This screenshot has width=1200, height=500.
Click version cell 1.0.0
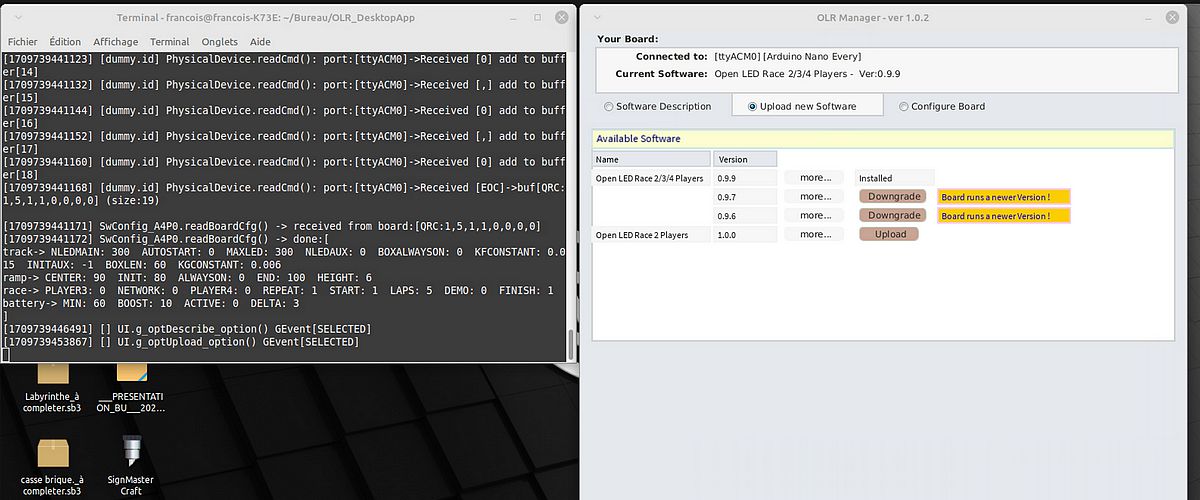click(745, 235)
